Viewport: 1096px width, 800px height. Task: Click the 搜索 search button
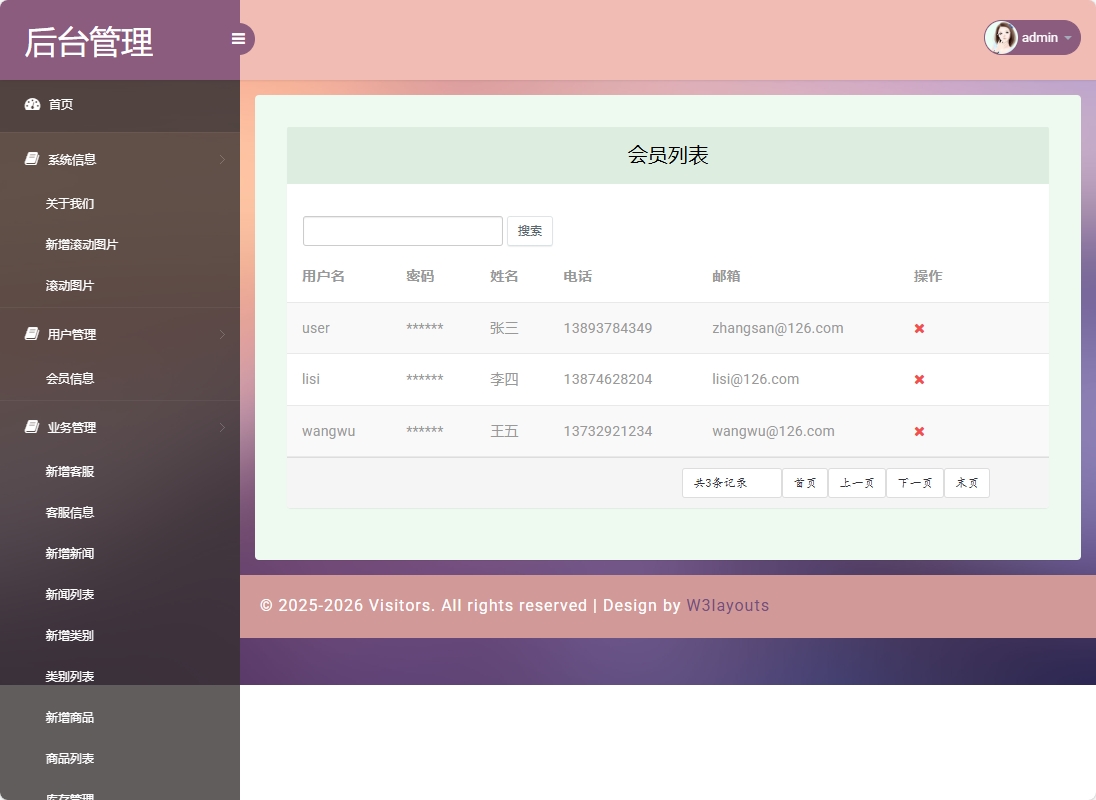click(530, 231)
